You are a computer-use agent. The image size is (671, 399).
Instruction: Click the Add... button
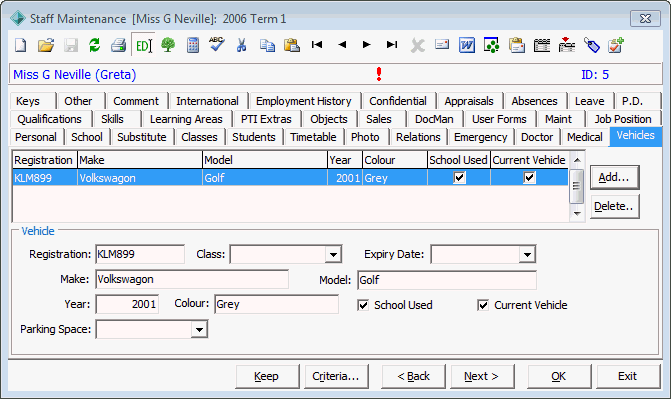click(x=614, y=177)
